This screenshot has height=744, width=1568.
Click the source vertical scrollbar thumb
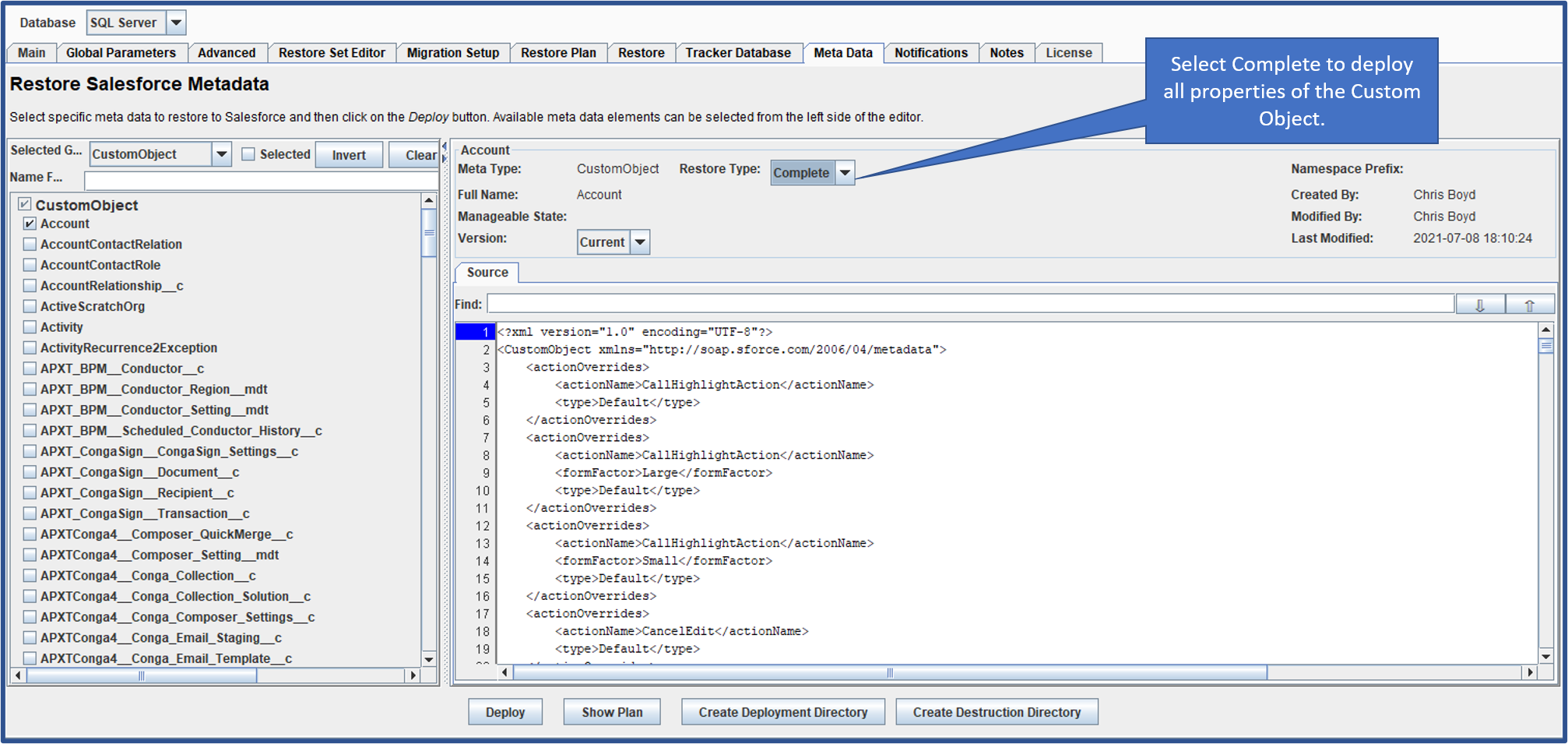[x=1546, y=346]
